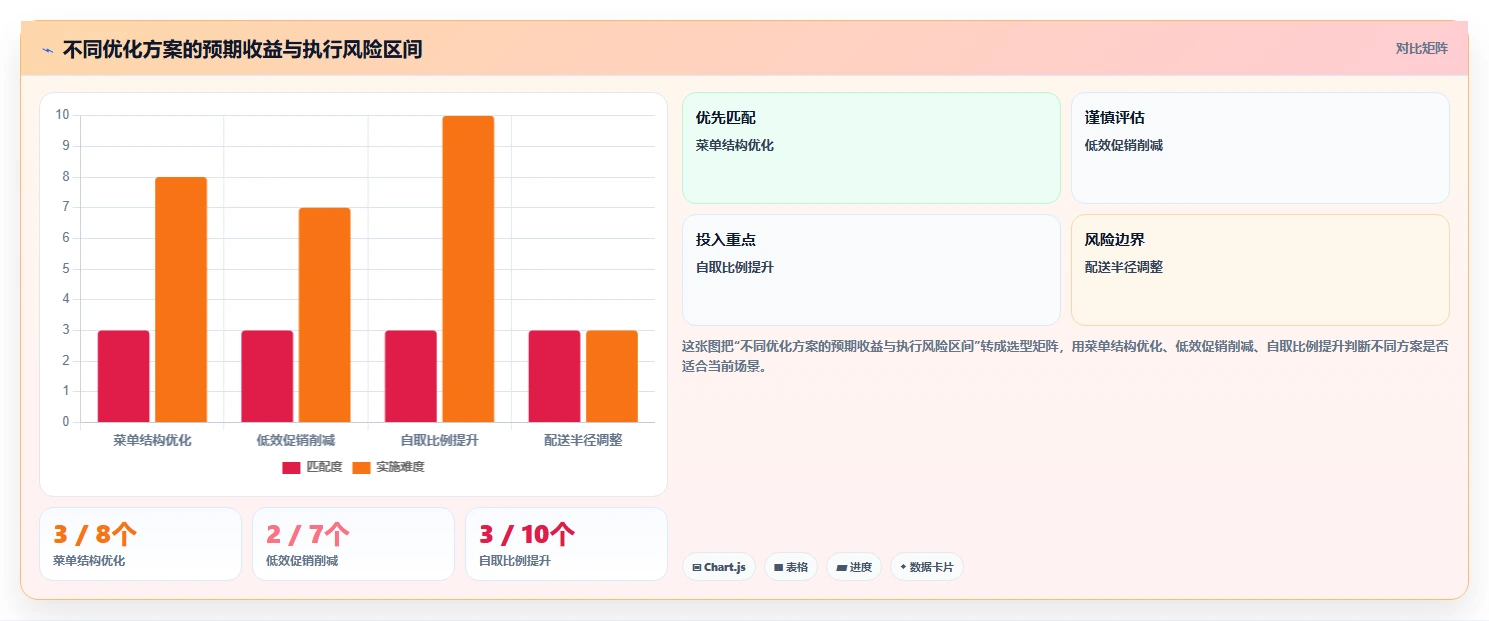The image size is (1489, 621).
Task: Click the 自取比例提升 text in 投入重点 card
Action: point(735,267)
